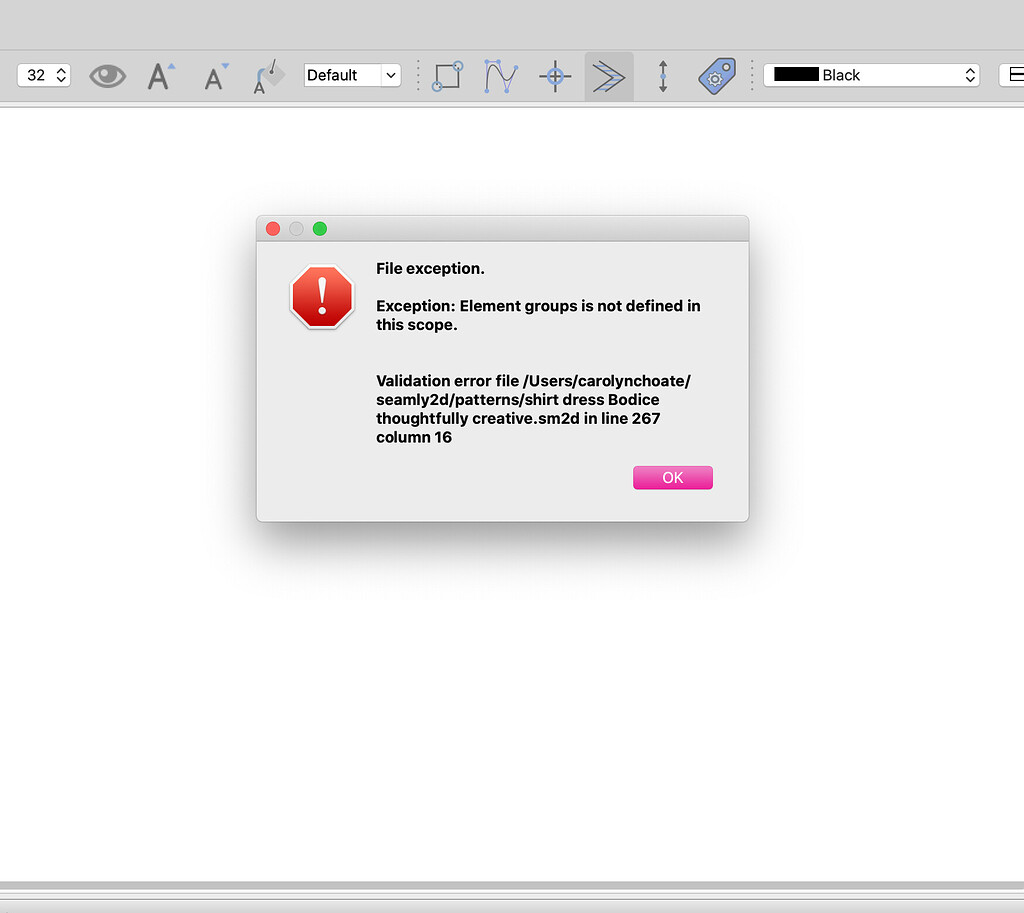This screenshot has width=1024, height=913.
Task: Select the curve drawing tool
Action: 500,75
